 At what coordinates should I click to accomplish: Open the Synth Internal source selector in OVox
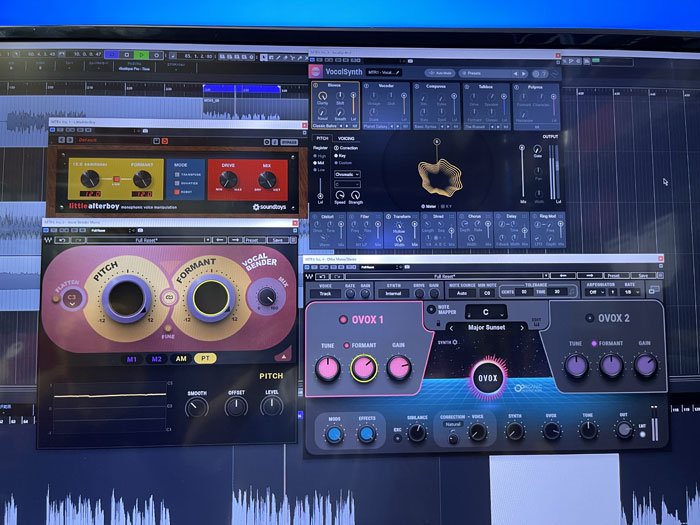tap(394, 293)
